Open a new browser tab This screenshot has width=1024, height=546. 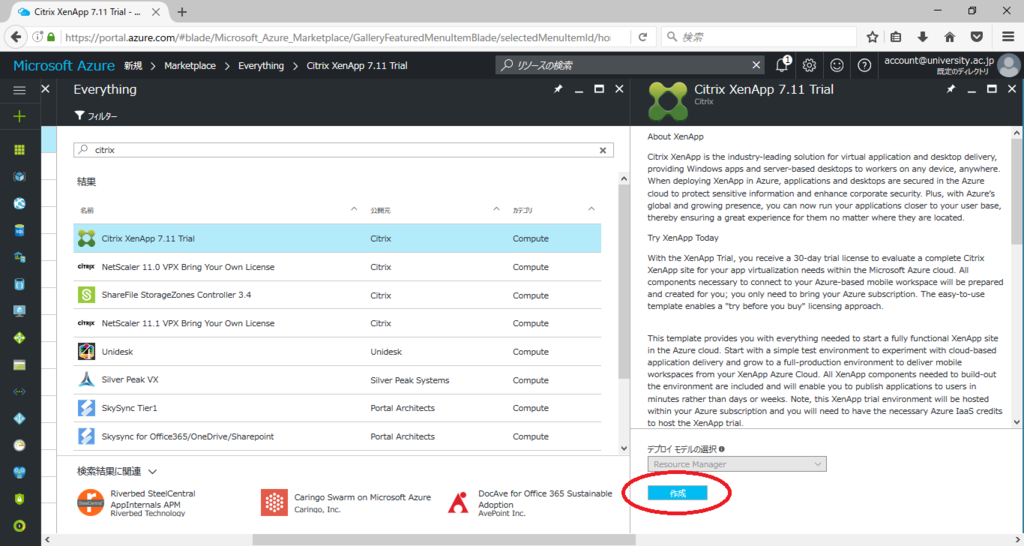click(182, 12)
